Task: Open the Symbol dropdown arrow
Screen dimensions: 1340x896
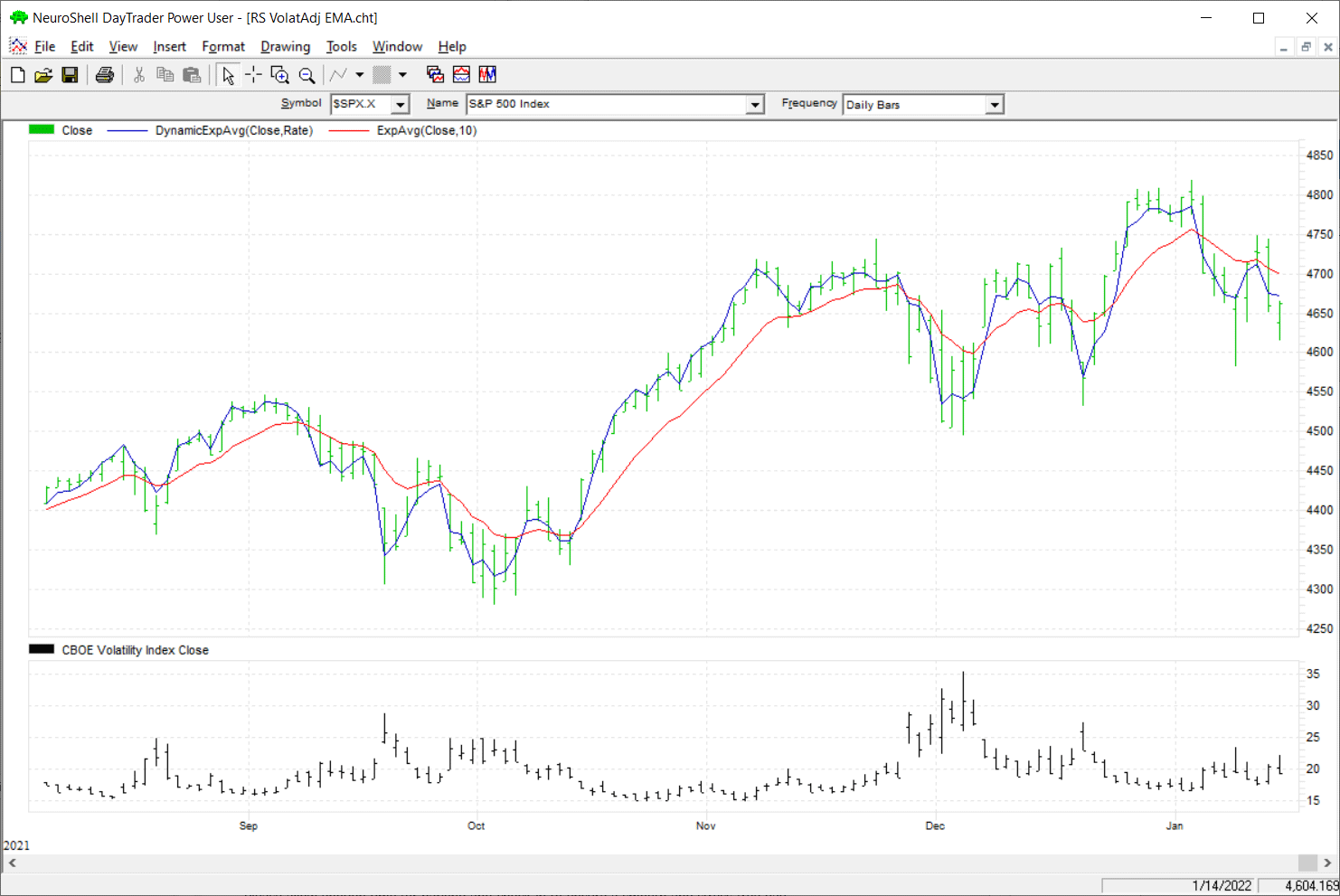Action: tap(400, 105)
